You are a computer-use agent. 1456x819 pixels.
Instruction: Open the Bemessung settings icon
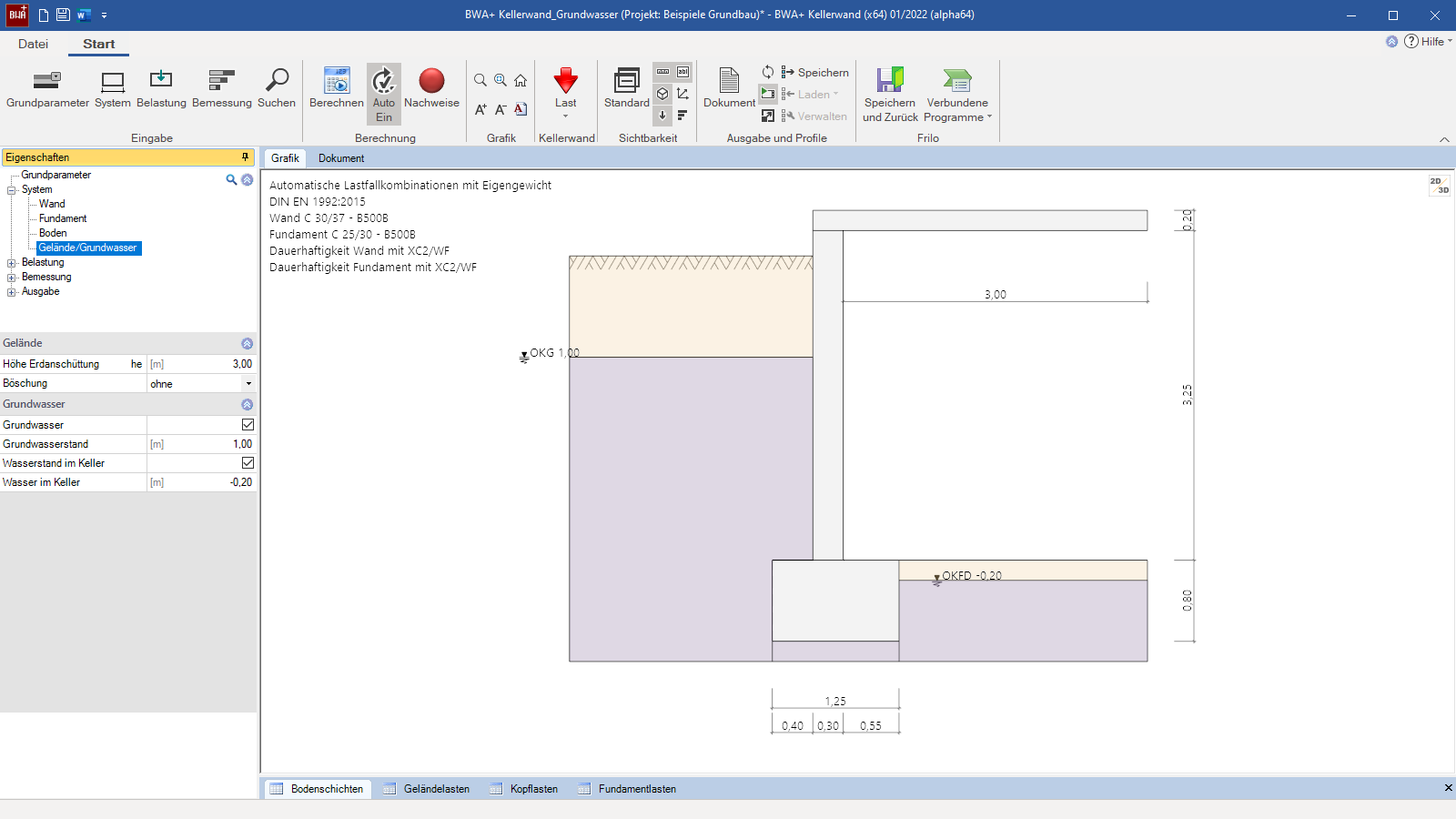pyautogui.click(x=222, y=88)
